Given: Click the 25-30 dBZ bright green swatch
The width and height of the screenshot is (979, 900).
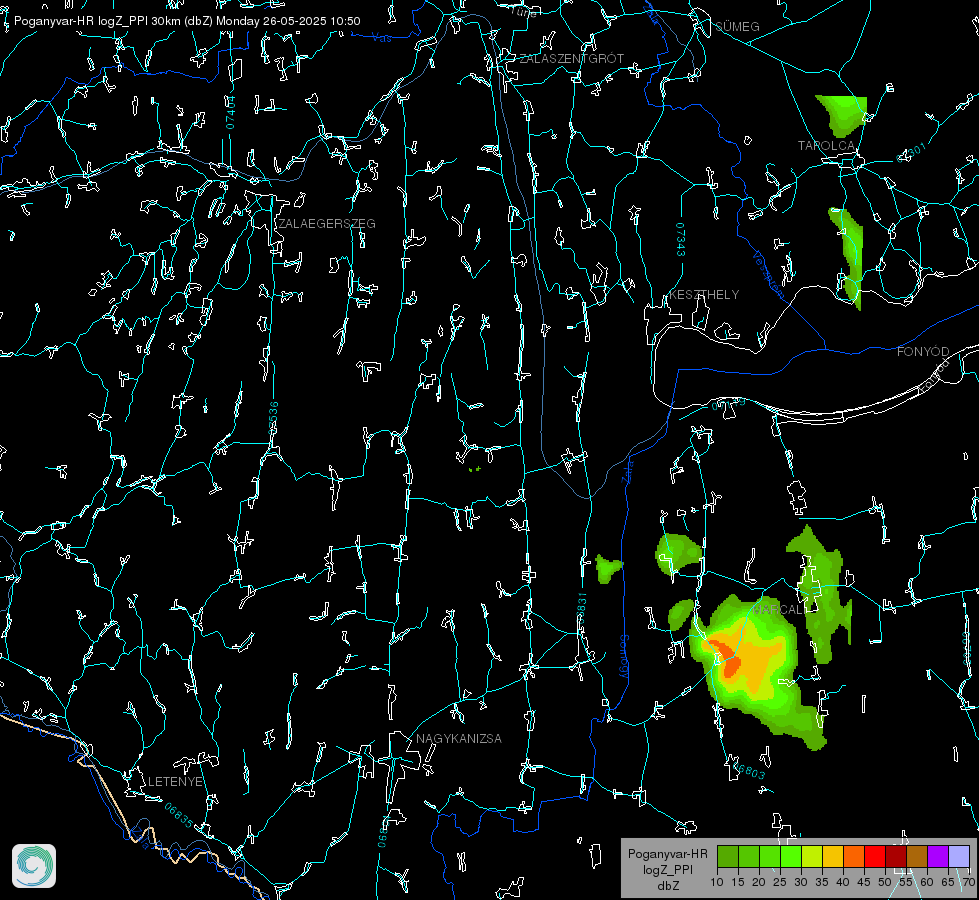Looking at the screenshot, I should [x=791, y=856].
